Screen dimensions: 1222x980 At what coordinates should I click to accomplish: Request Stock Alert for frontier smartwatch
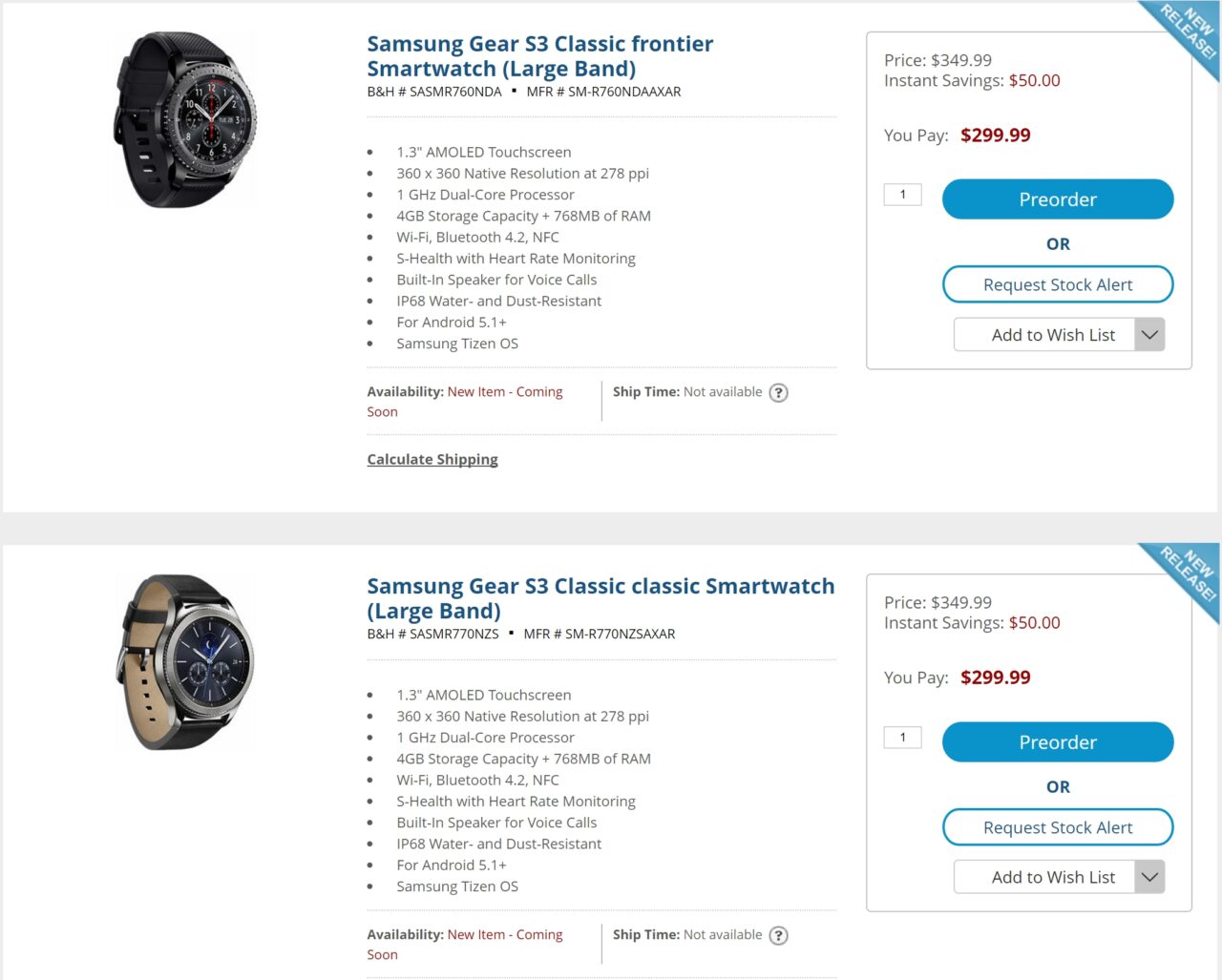[1057, 284]
